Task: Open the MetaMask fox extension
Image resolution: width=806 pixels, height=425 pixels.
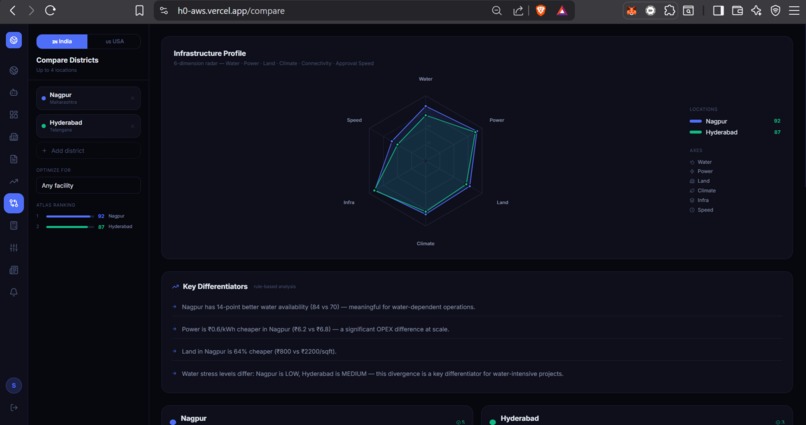Action: click(x=631, y=10)
